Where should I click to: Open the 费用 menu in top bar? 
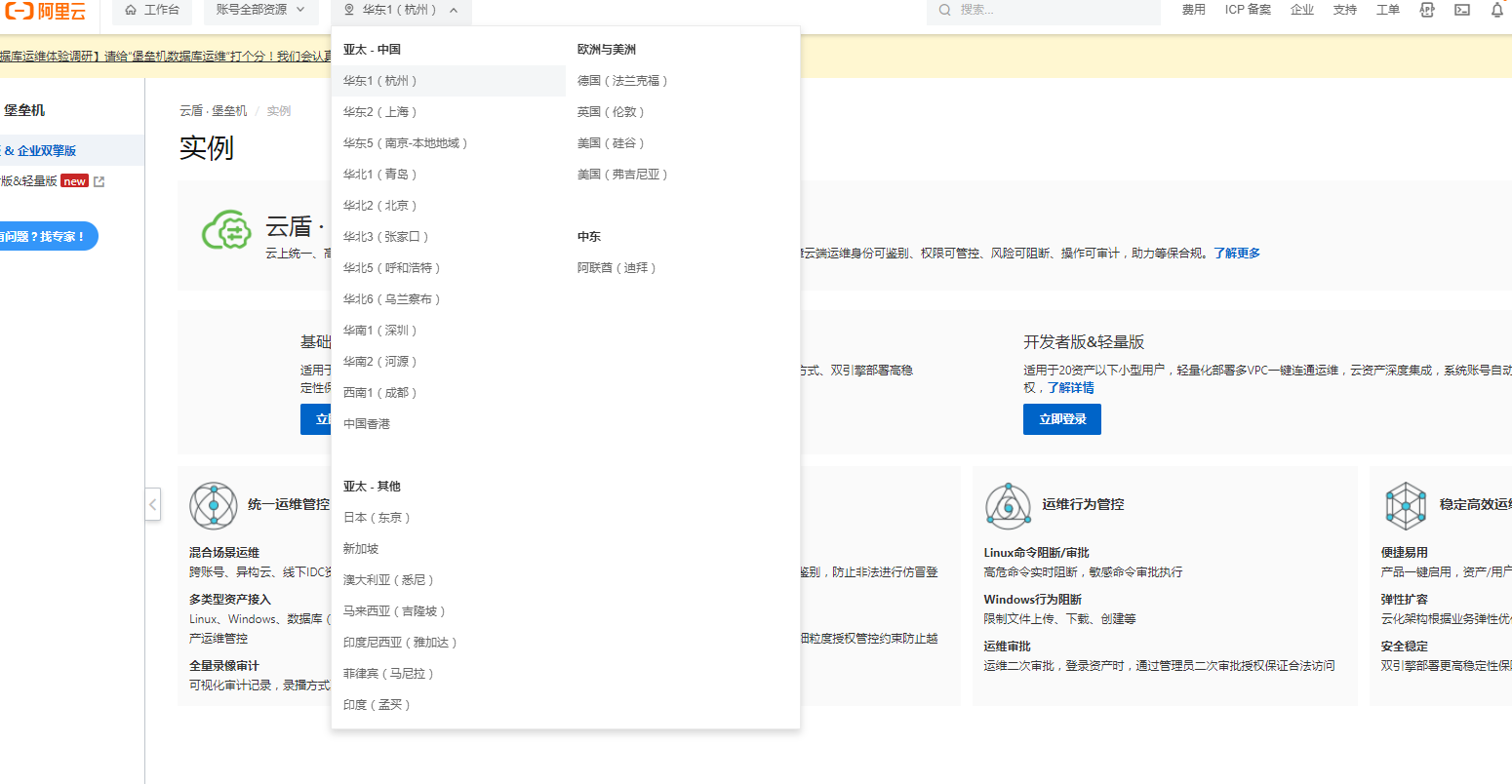click(x=1194, y=10)
